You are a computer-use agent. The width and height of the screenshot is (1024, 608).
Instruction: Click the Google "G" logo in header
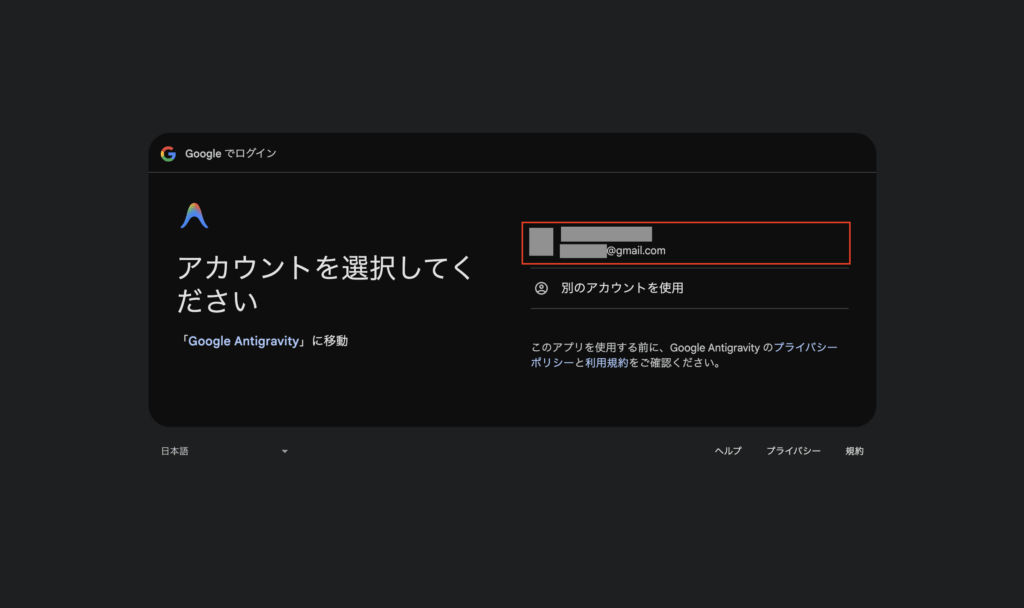(168, 154)
